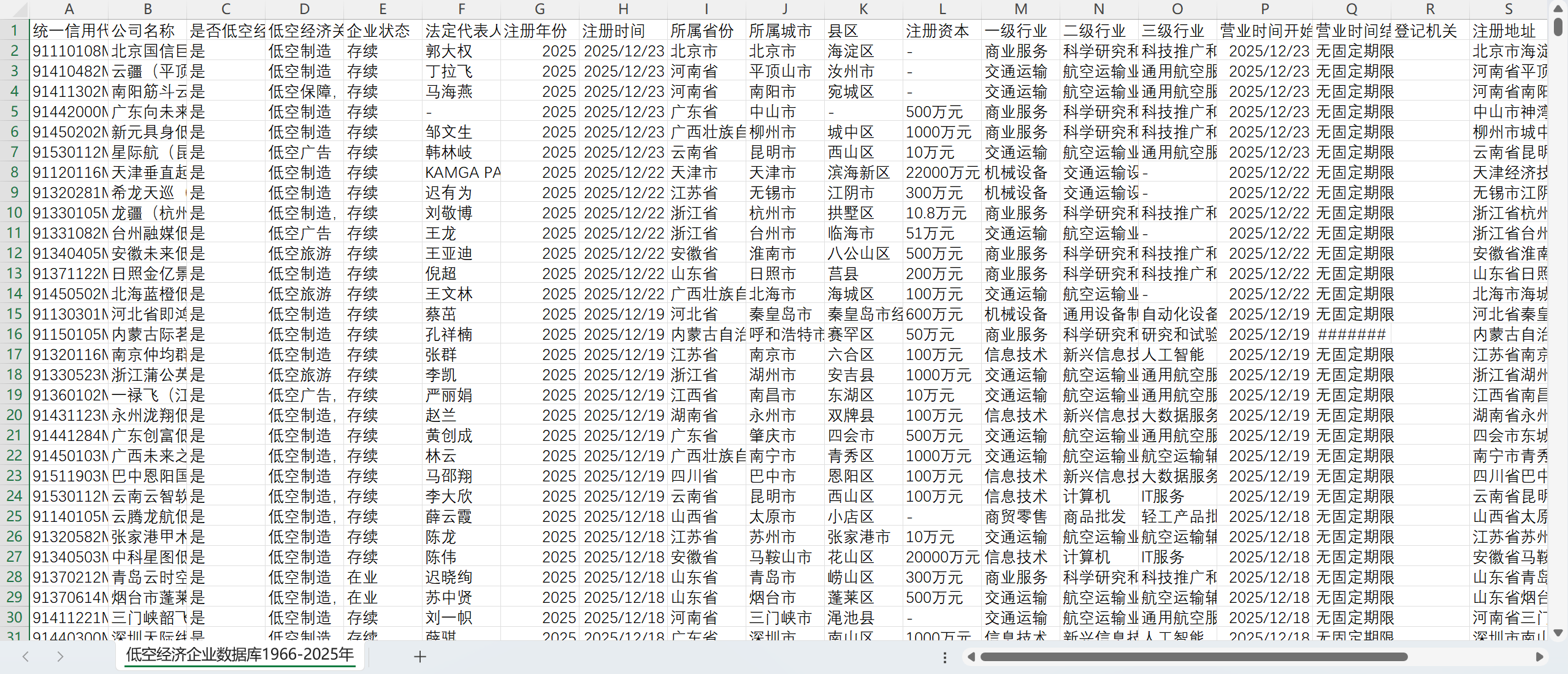The height and width of the screenshot is (674, 1568).
Task: Select column H header
Action: pos(623,9)
